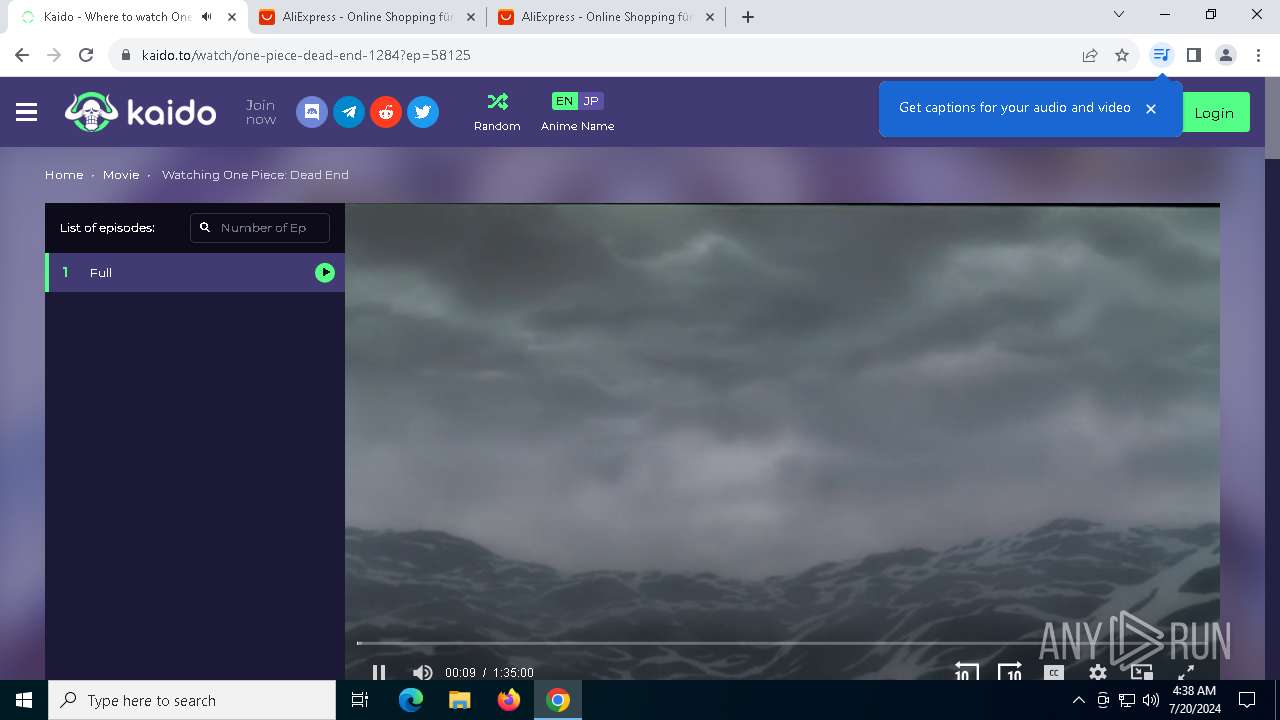This screenshot has width=1280, height=720.
Task: Open the Movie breadcrumb link
Action: coord(121,174)
